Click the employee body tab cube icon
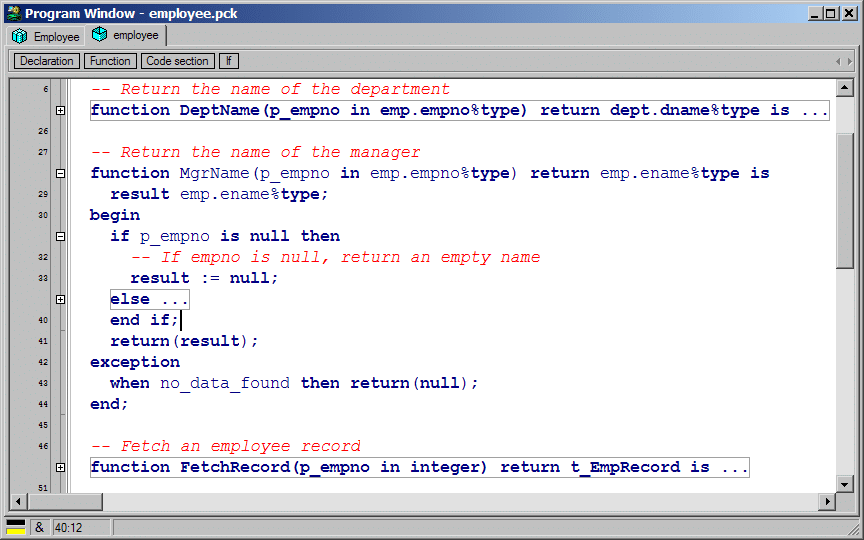 point(99,35)
